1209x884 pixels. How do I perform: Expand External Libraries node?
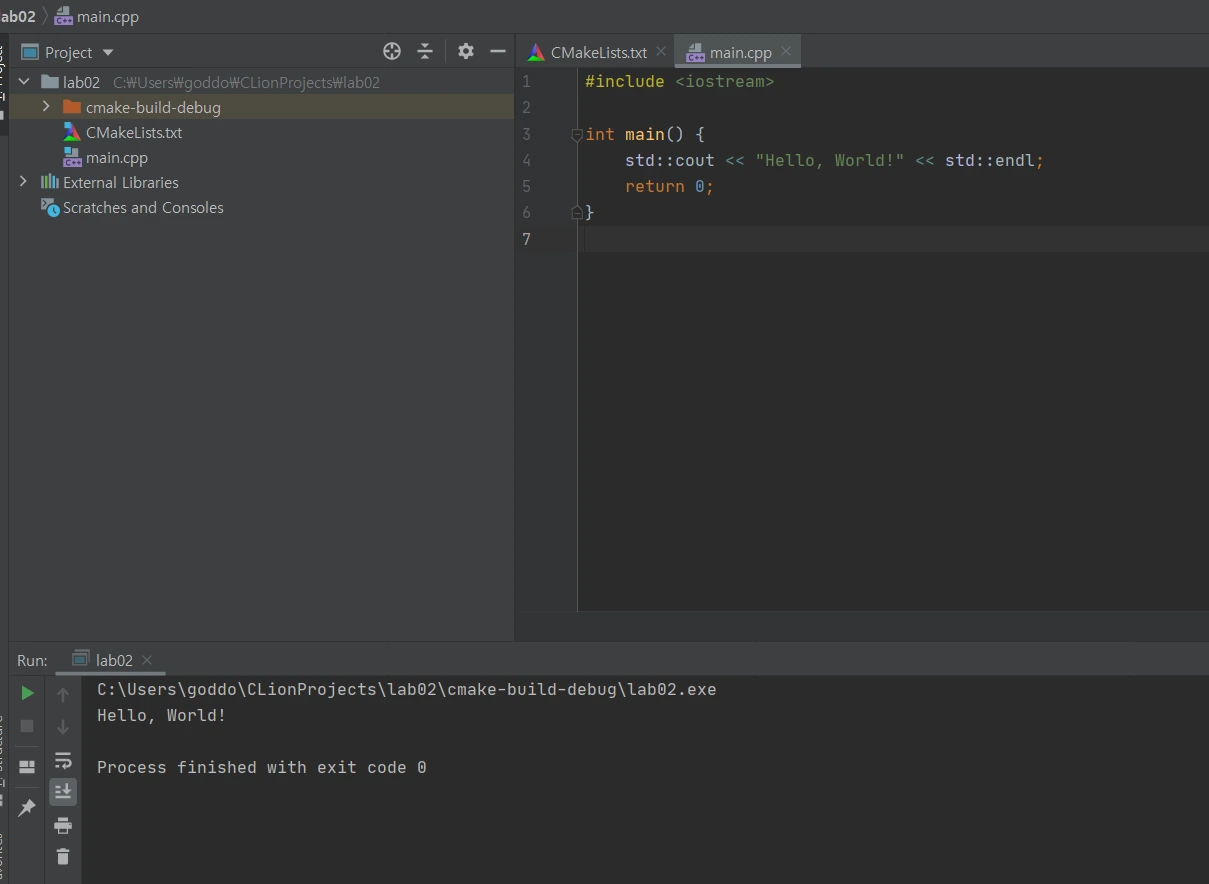[x=24, y=182]
